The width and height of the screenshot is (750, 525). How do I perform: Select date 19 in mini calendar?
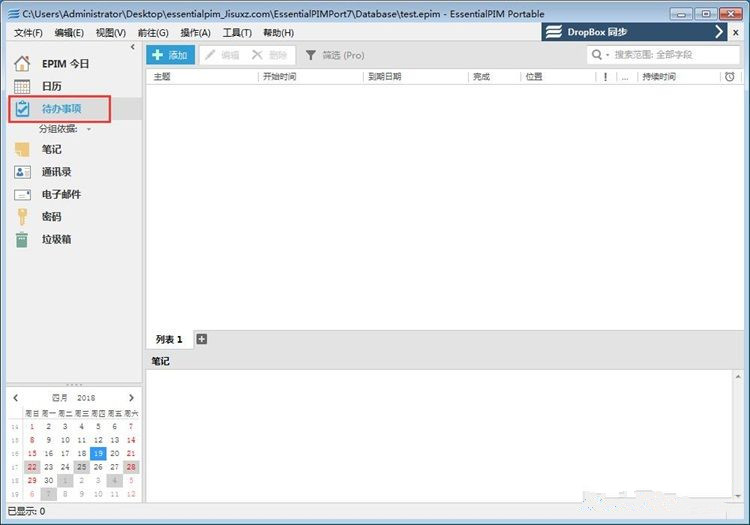pyautogui.click(x=98, y=453)
